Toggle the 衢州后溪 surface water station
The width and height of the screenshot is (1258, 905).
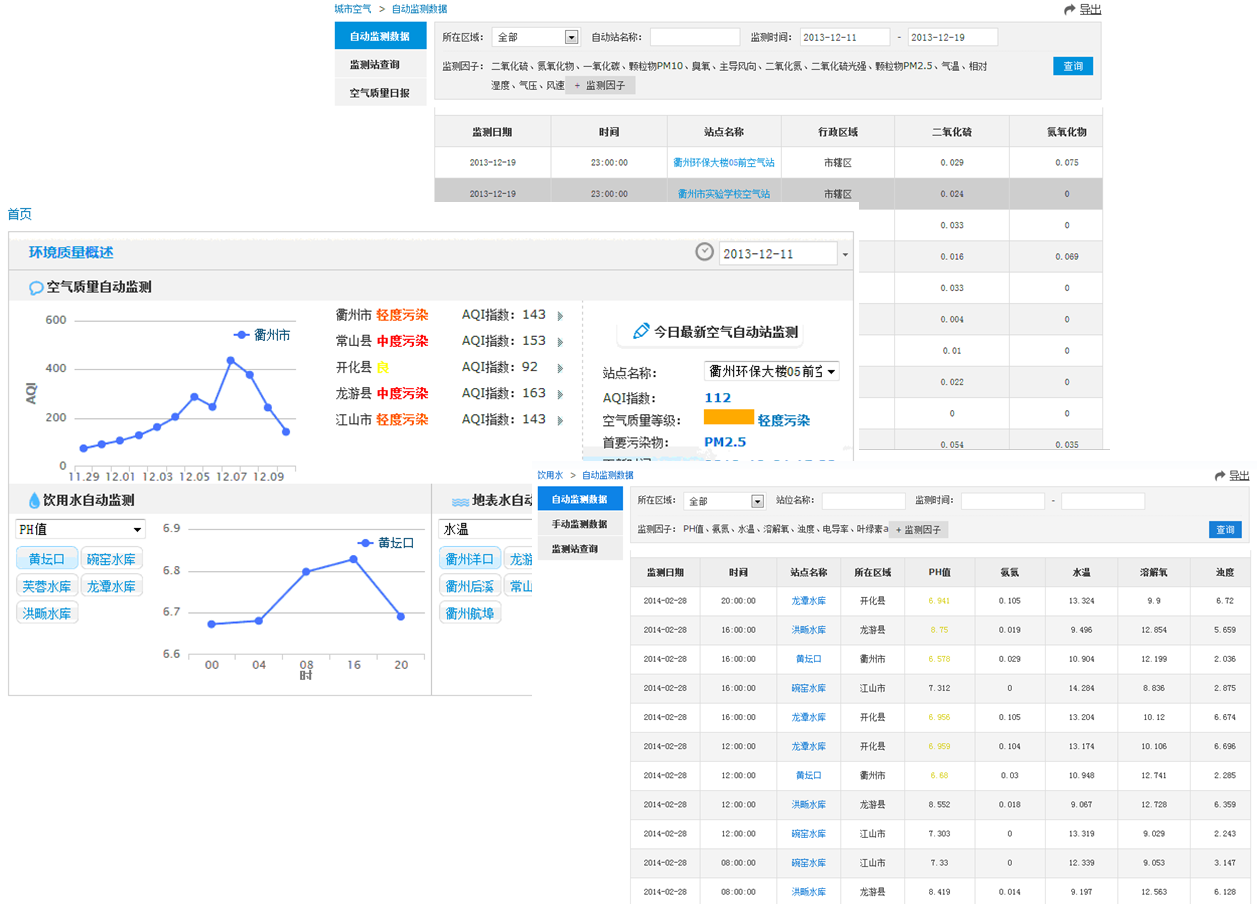click(469, 586)
